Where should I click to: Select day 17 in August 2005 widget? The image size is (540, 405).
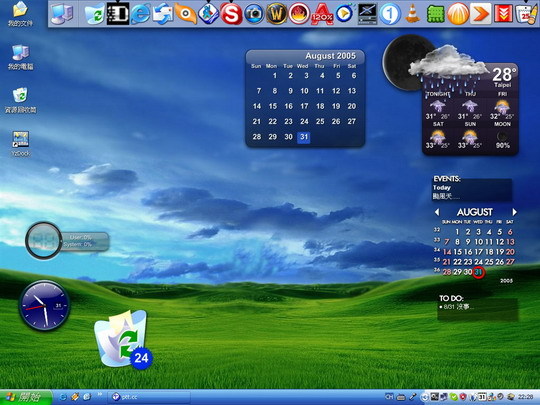pos(304,106)
